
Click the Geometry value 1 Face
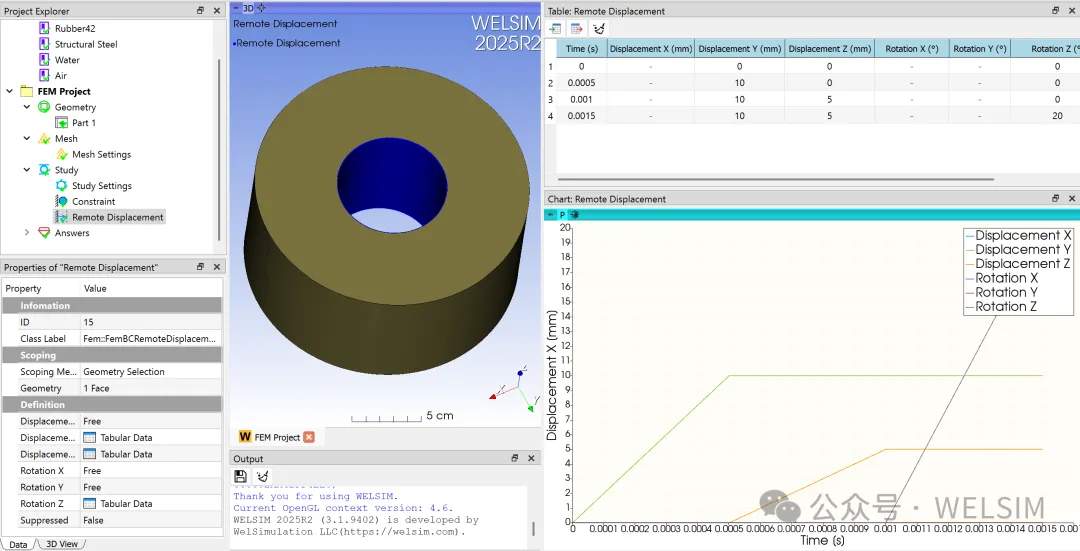[x=151, y=388]
